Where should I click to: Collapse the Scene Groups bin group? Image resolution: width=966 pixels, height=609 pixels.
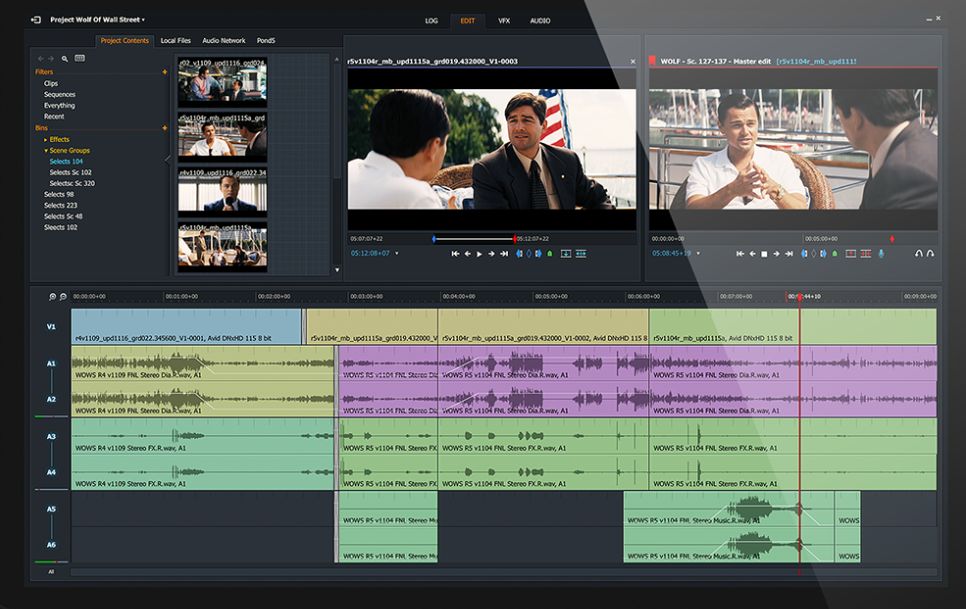tap(46, 151)
